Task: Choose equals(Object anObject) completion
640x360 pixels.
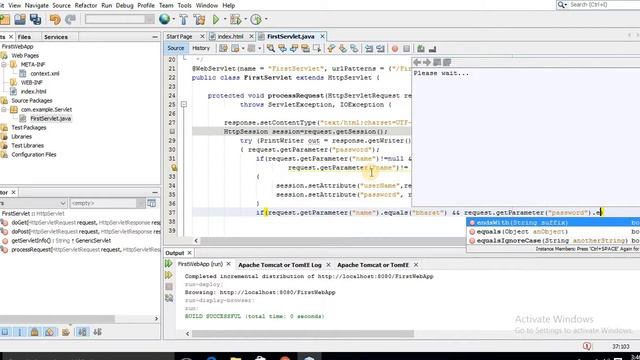Action: [x=553, y=231]
